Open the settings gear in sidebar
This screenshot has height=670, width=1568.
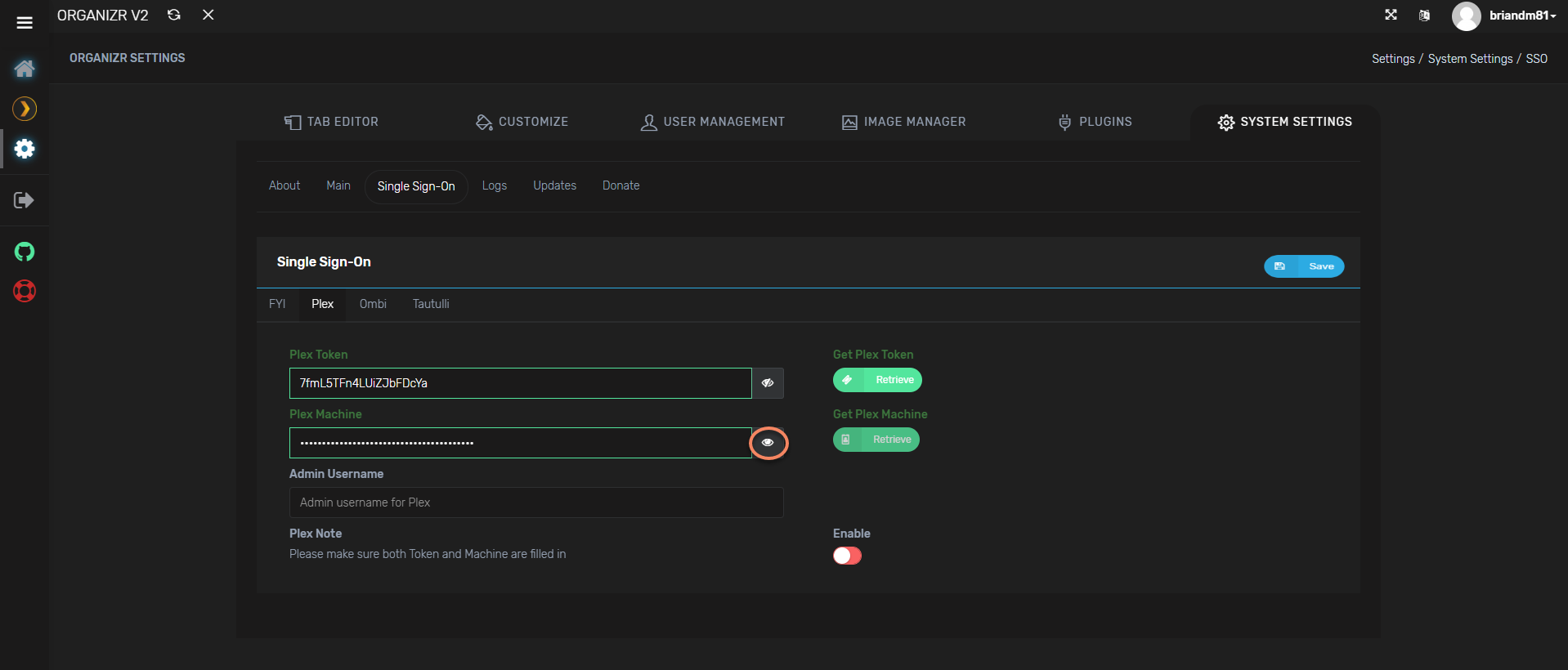25,149
